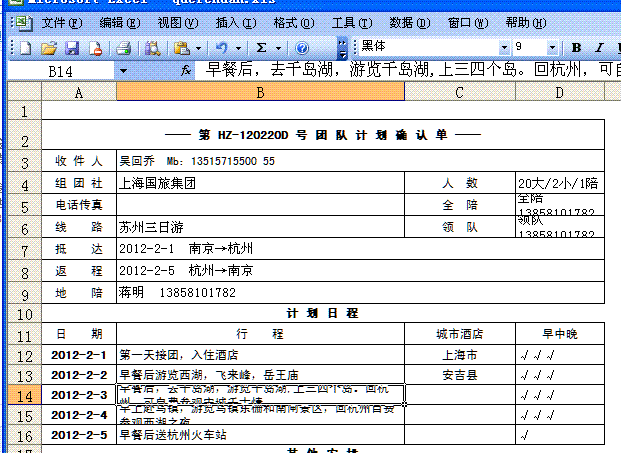Select cell 上海国旅集团

(x=260, y=183)
